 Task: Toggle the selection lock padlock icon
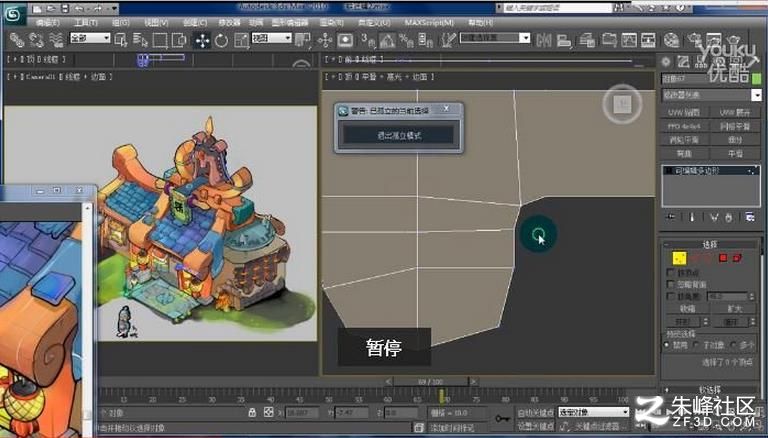pos(252,412)
